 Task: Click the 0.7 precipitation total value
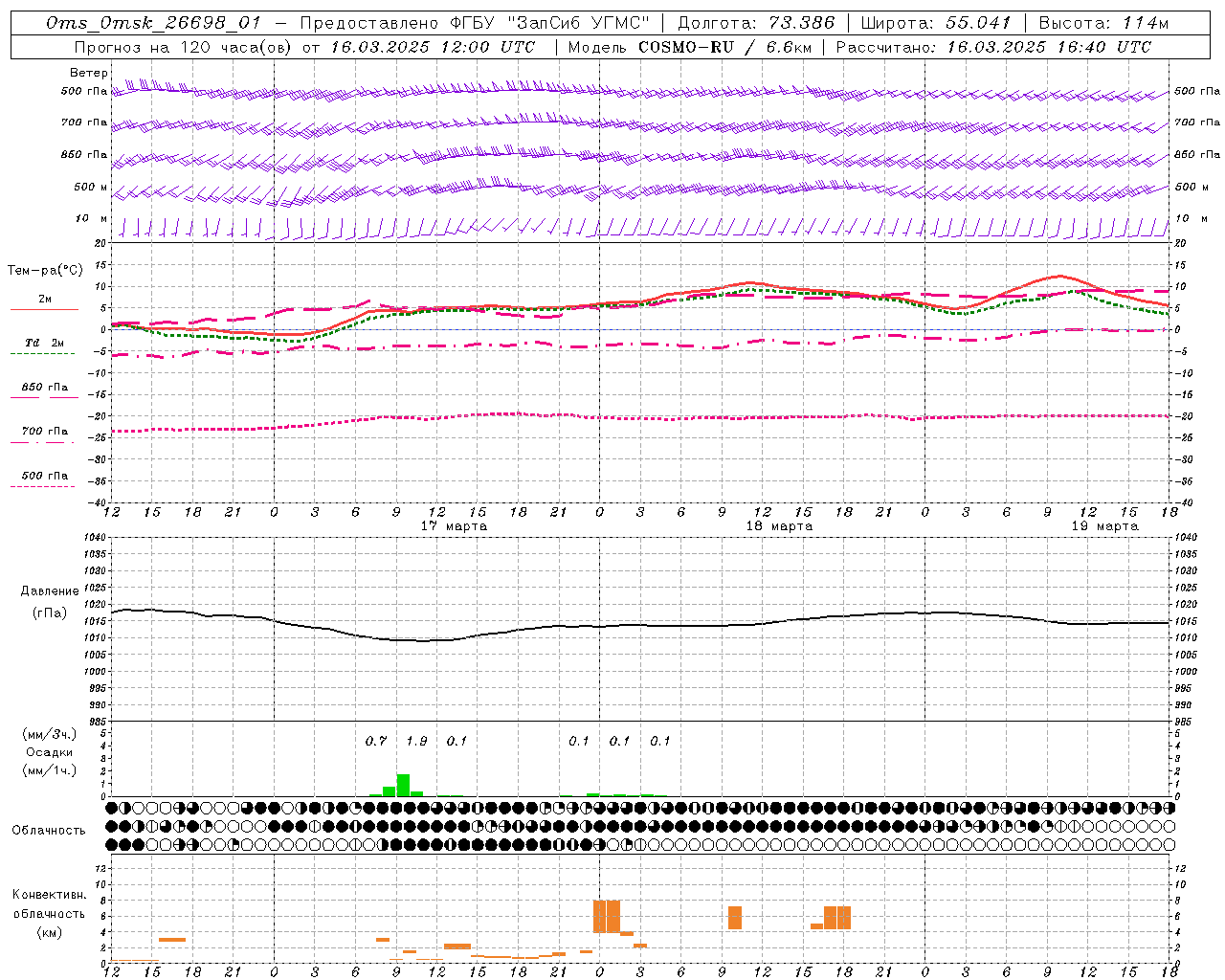pyautogui.click(x=376, y=741)
